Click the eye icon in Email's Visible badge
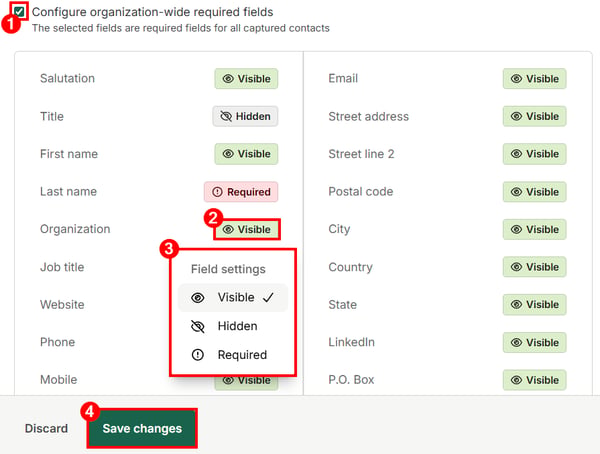 point(516,78)
